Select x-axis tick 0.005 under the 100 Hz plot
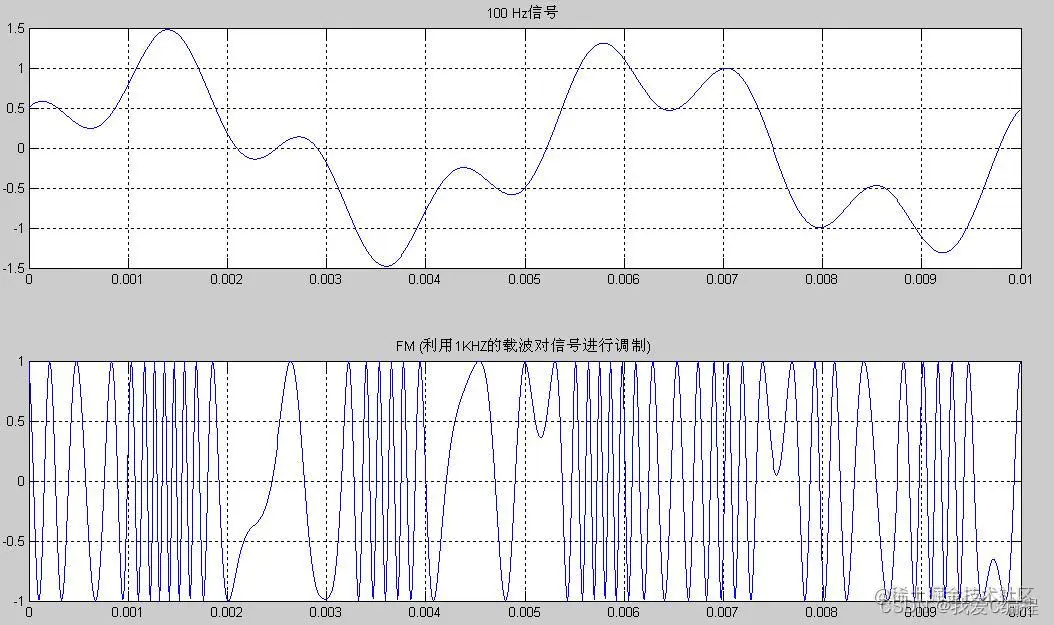The image size is (1054, 625). click(524, 280)
